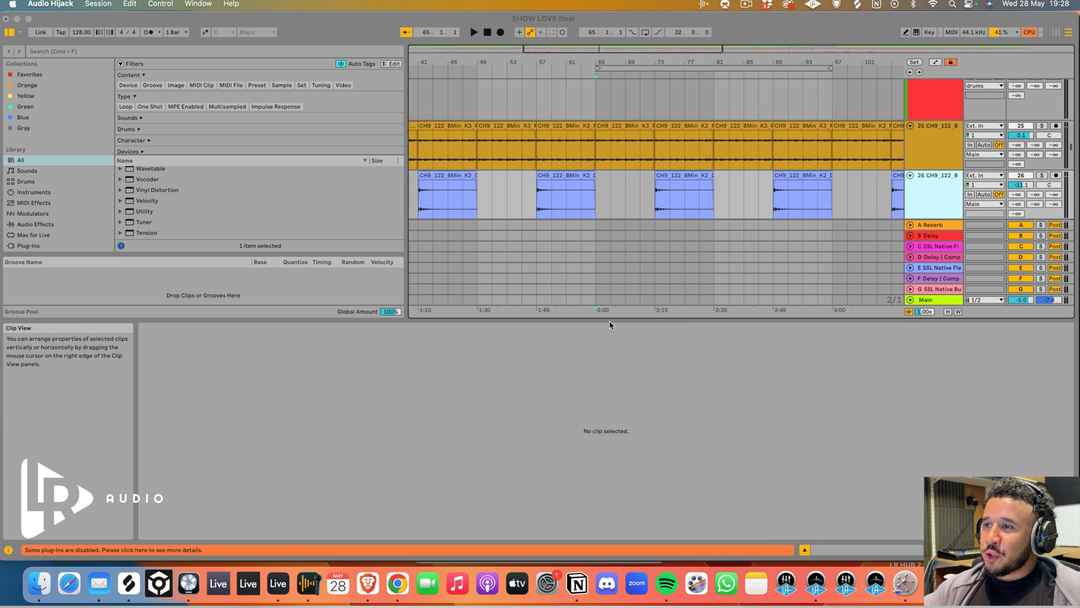Click the Arrangement Record button

point(500,32)
